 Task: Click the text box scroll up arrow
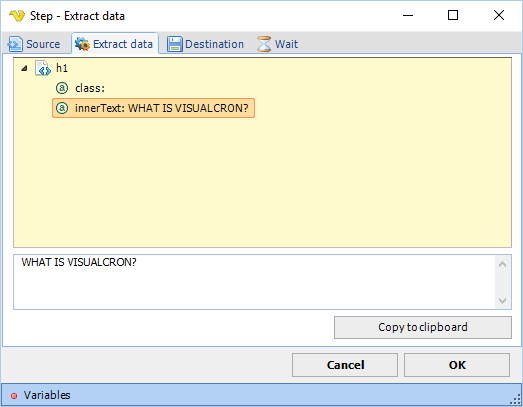pos(503,264)
